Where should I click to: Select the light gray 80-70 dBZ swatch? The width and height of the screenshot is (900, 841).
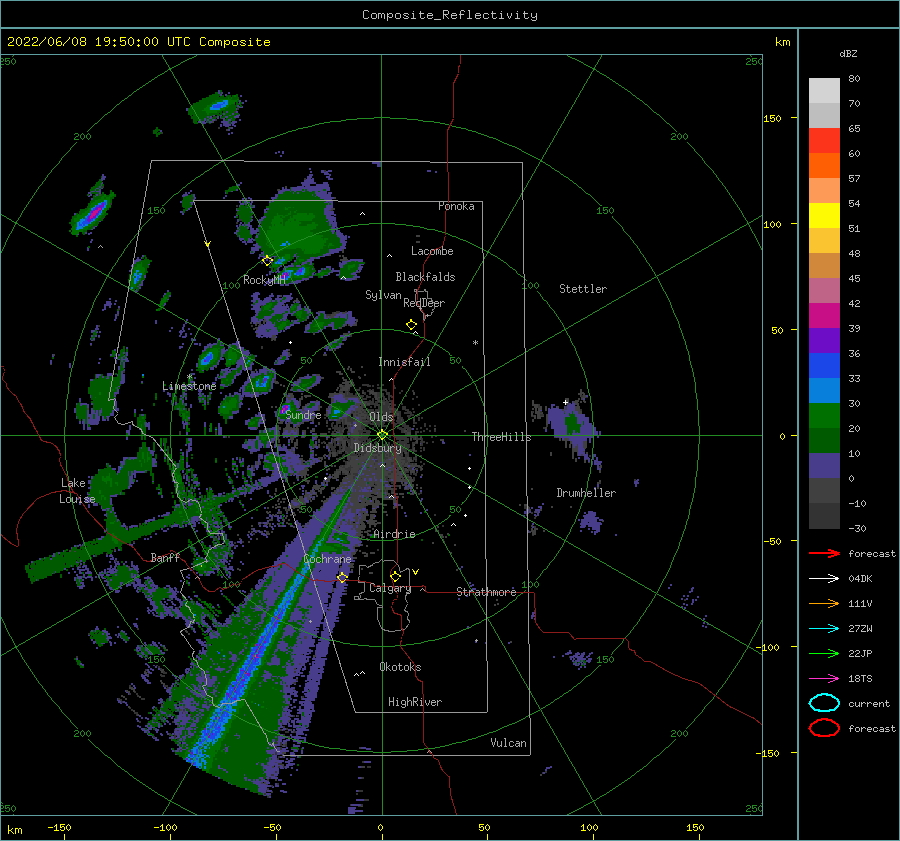pyautogui.click(x=824, y=91)
